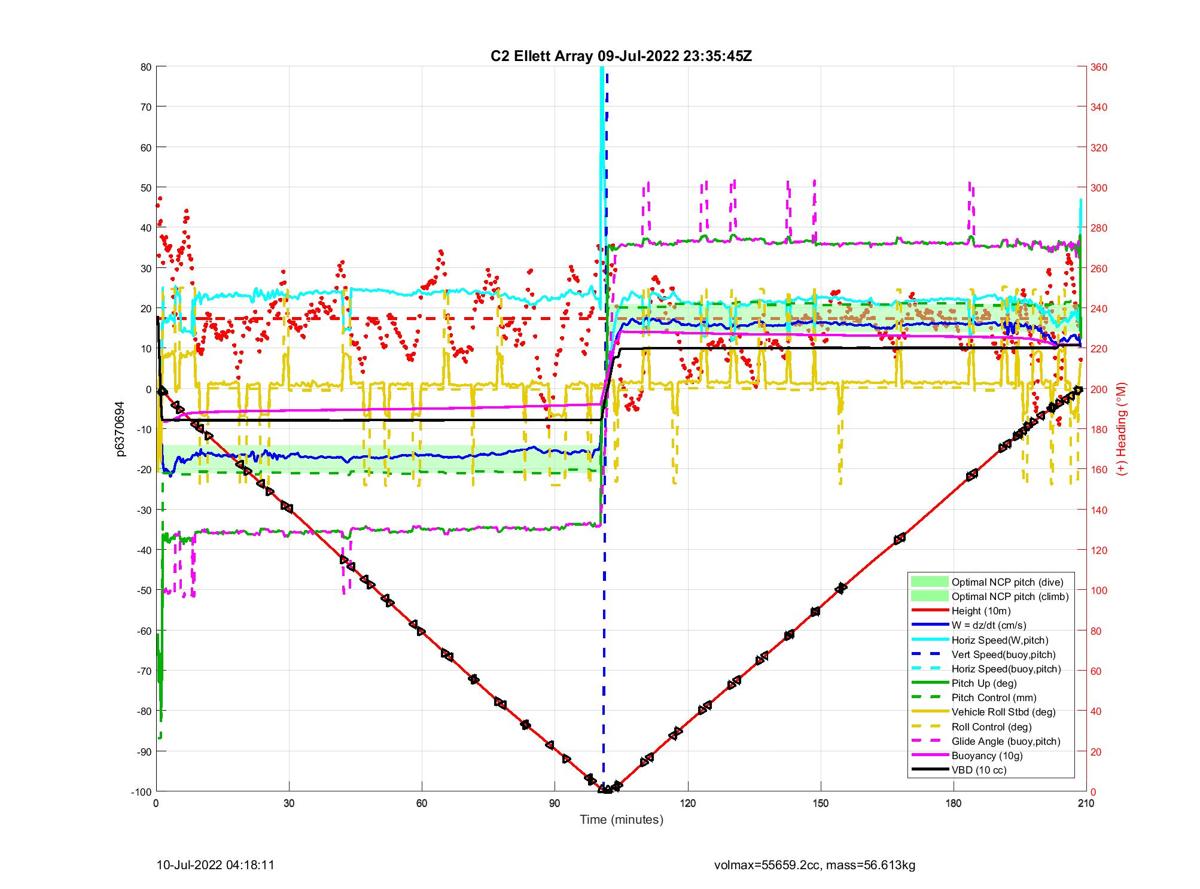This screenshot has width=1200, height=889.
Task: Click the x-axis tick label "120"
Action: [x=687, y=803]
